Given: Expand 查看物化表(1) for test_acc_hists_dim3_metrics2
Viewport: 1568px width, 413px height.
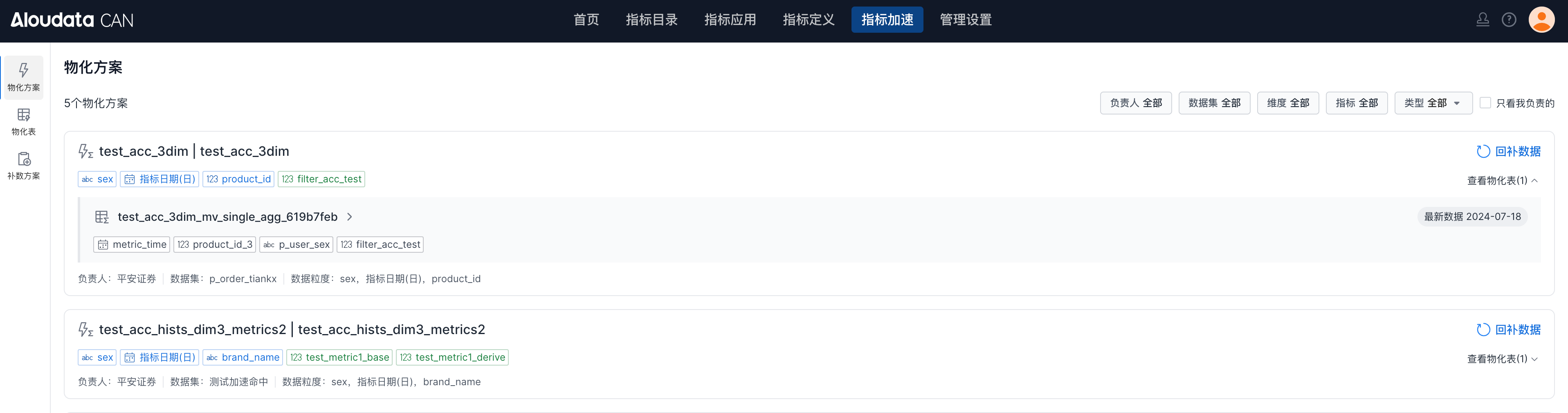Looking at the screenshot, I should pos(1502,359).
